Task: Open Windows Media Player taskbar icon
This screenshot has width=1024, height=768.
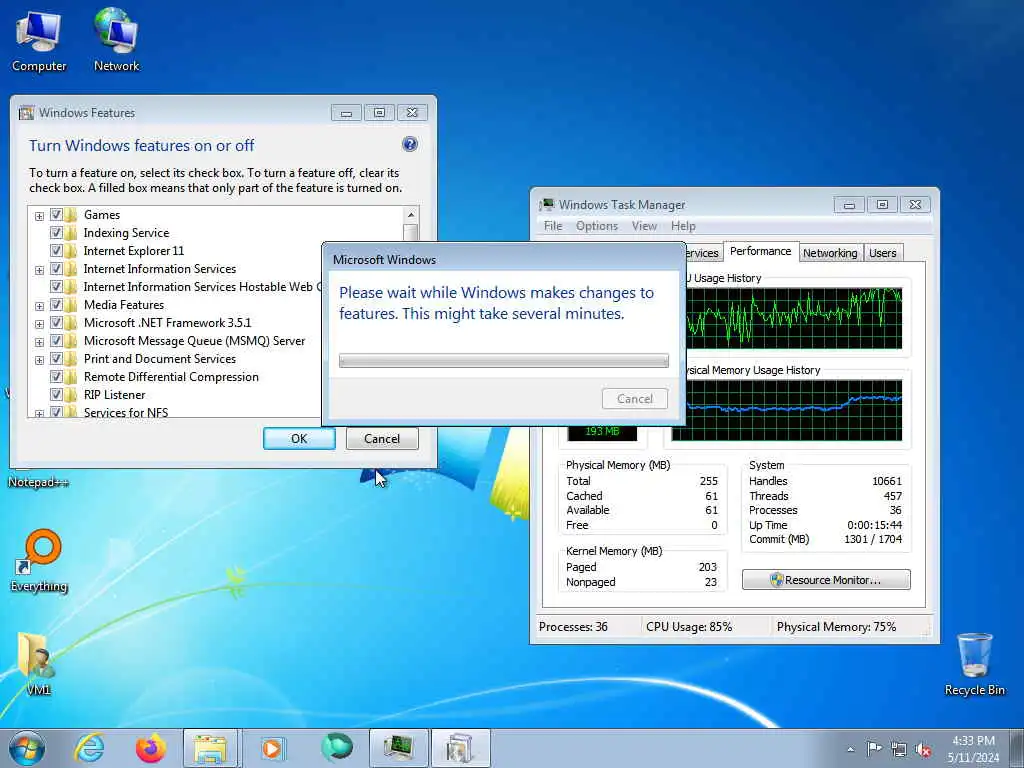Action: (x=272, y=748)
